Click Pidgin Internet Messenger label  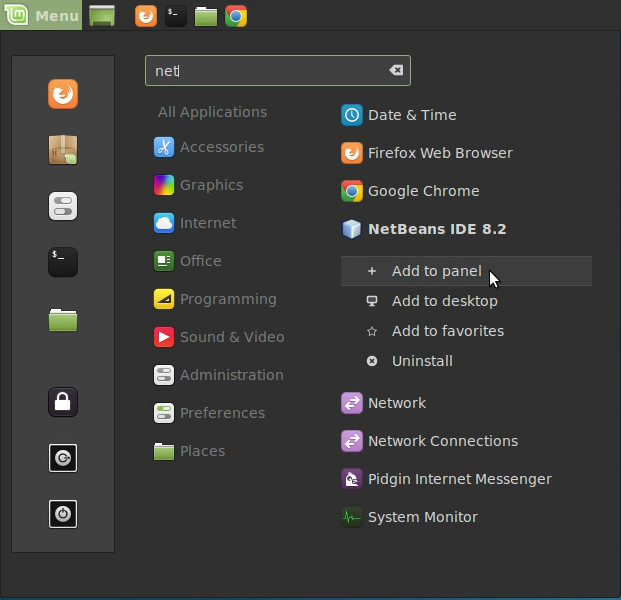460,479
